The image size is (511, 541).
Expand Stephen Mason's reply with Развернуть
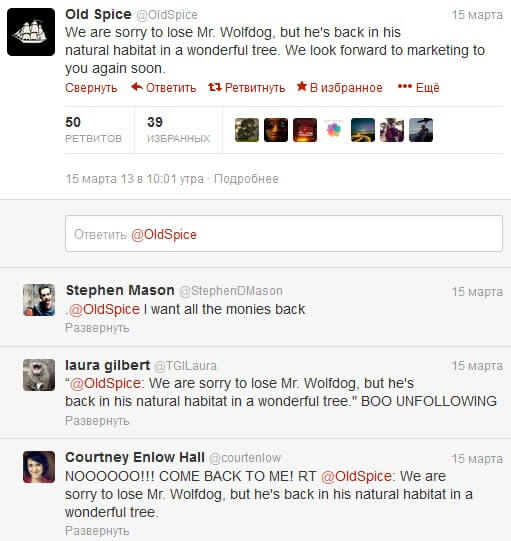pyautogui.click(x=97, y=328)
